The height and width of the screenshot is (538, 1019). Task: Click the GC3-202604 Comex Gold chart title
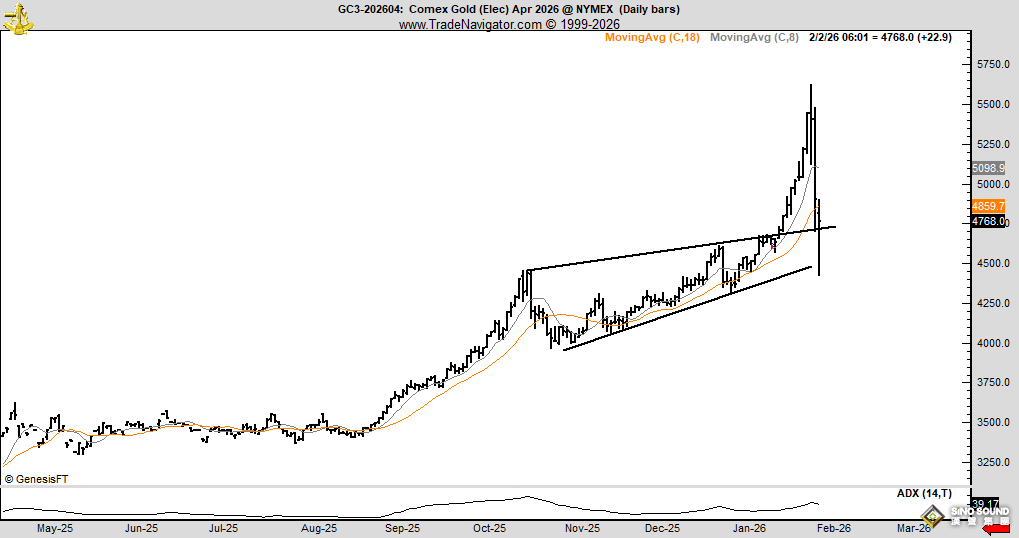(x=509, y=9)
